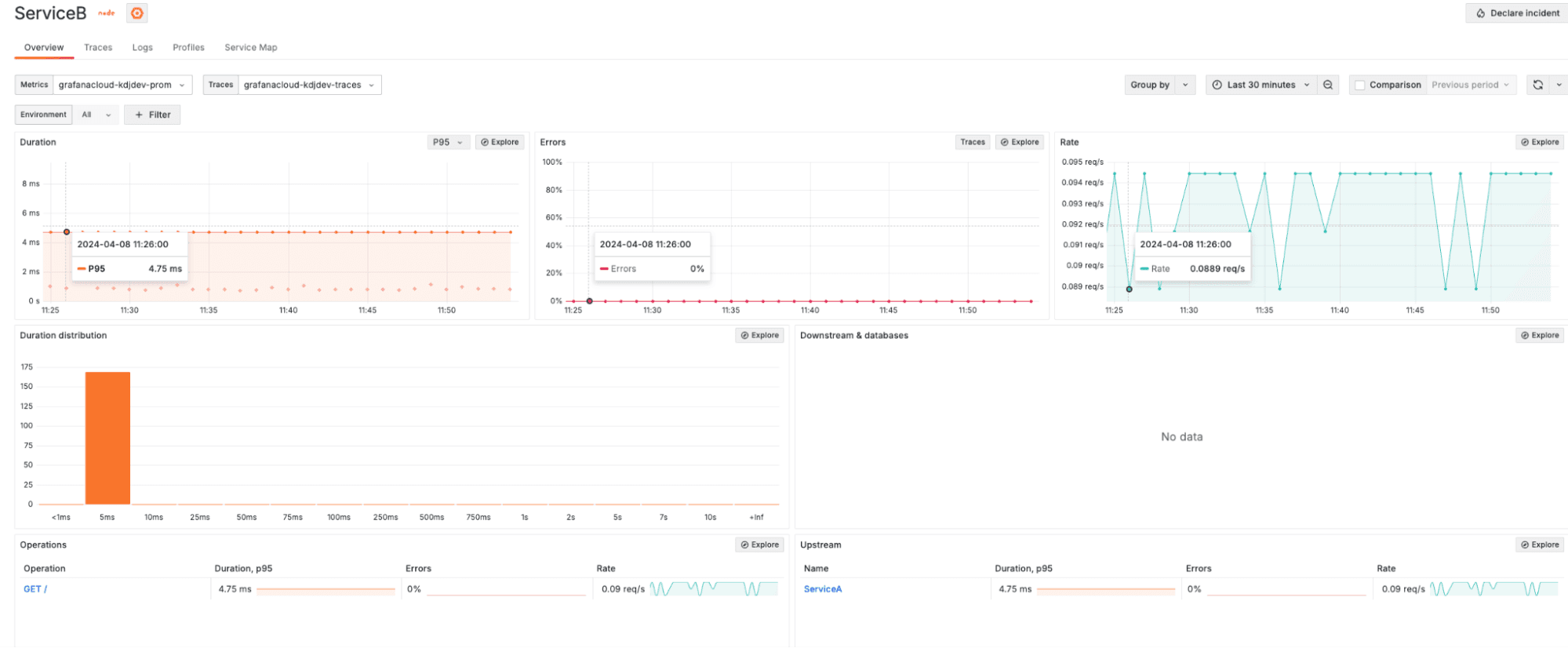Click the refresh dashboard icon
1568x648 pixels.
pos(1538,85)
